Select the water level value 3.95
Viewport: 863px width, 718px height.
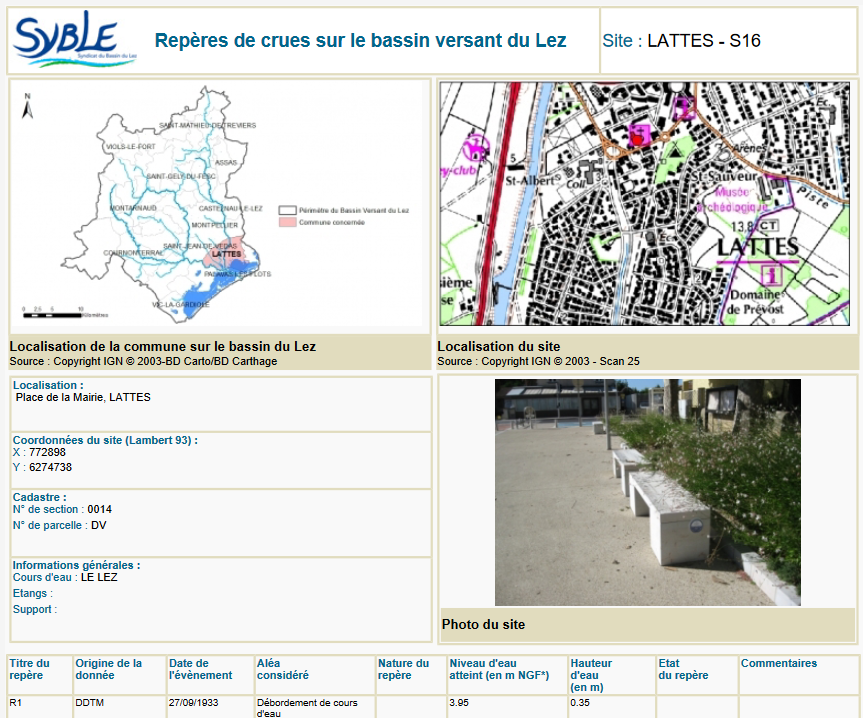click(x=459, y=703)
